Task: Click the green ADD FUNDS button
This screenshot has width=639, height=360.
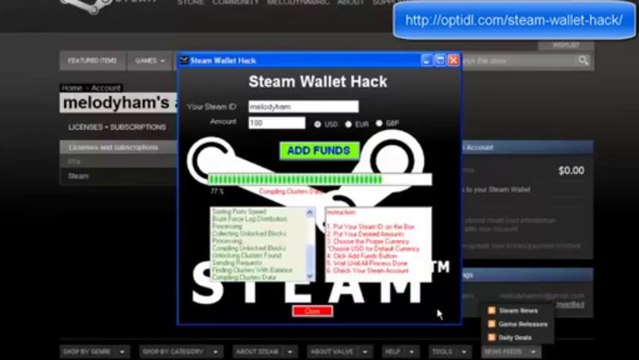Action: tap(319, 150)
